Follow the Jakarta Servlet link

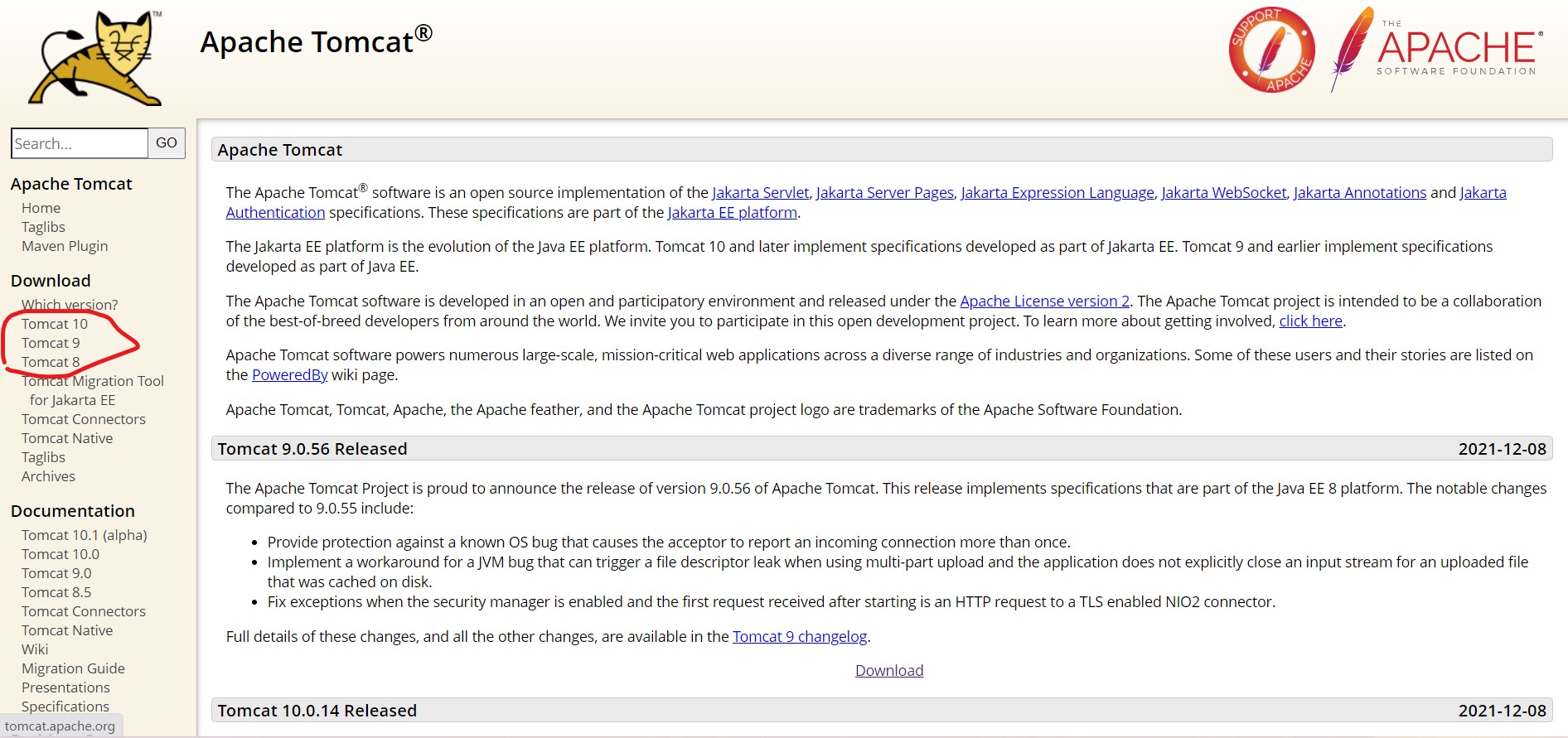[760, 192]
